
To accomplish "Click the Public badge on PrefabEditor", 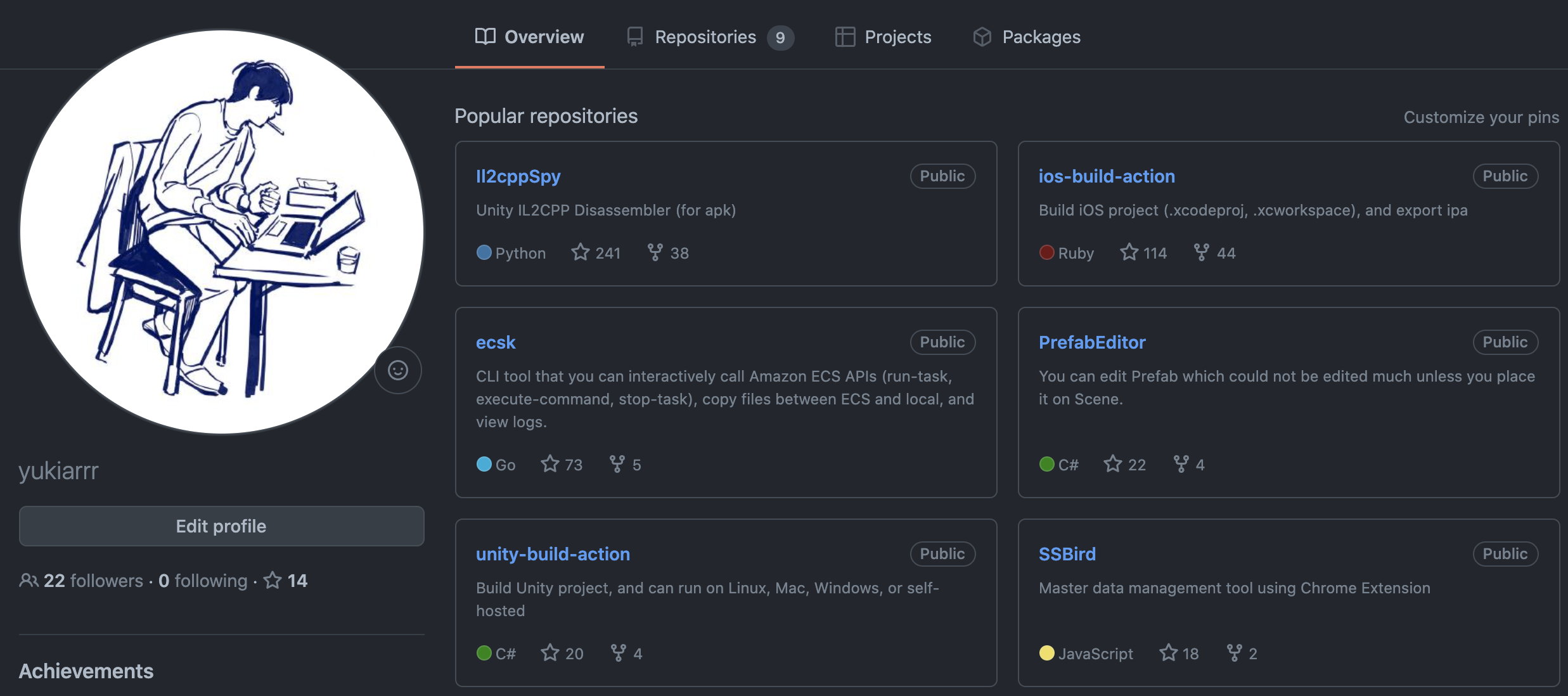I will [x=1505, y=342].
